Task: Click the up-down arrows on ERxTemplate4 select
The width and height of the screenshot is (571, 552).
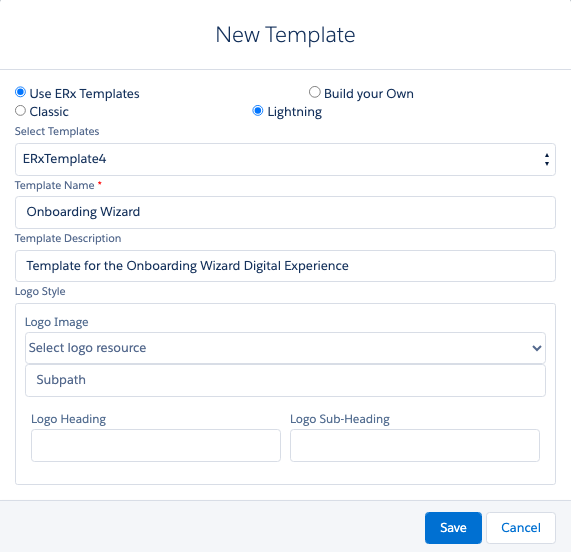Action: point(547,159)
